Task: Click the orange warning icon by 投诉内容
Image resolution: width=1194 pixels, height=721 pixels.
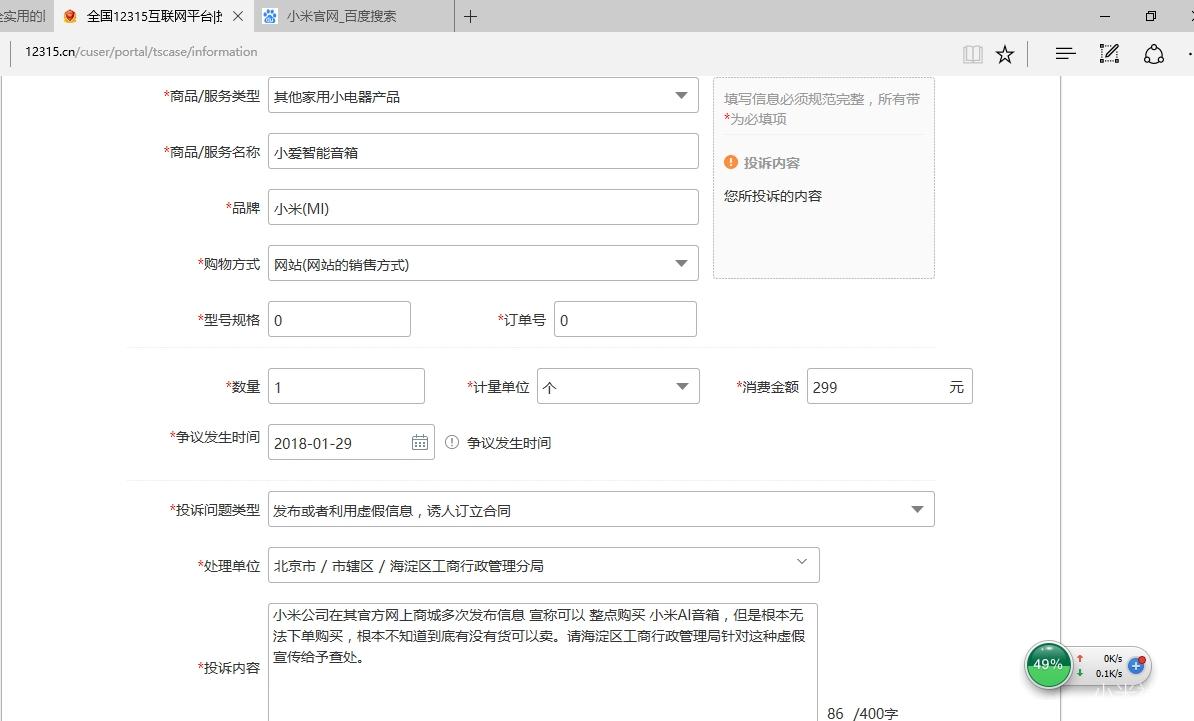Action: (731, 162)
